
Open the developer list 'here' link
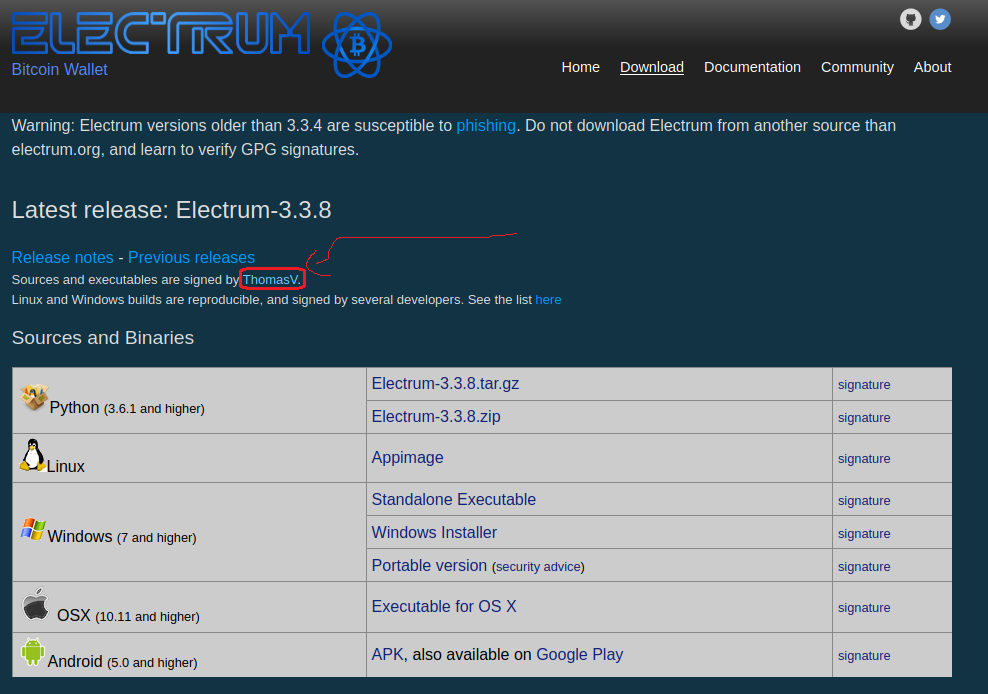548,299
